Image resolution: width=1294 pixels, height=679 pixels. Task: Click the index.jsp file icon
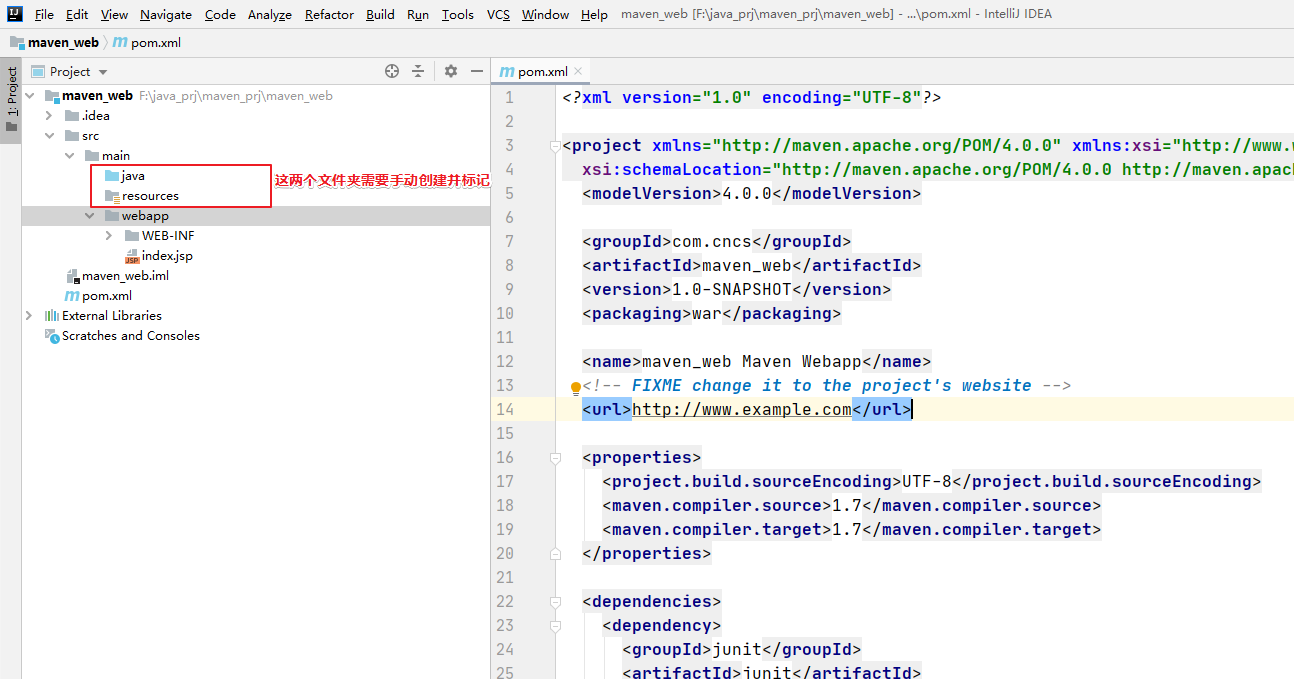click(x=131, y=256)
